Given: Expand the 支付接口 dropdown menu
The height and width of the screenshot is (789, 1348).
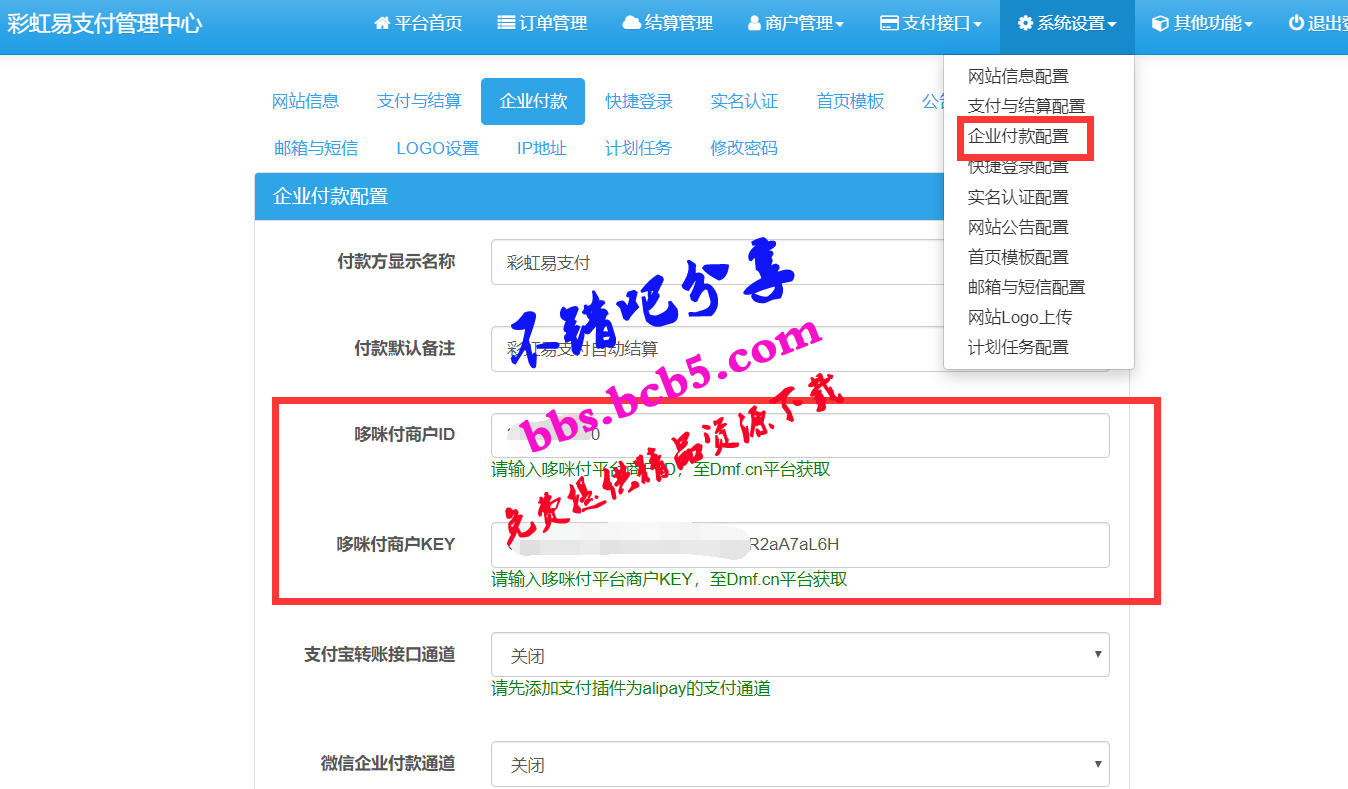Looking at the screenshot, I should (931, 23).
